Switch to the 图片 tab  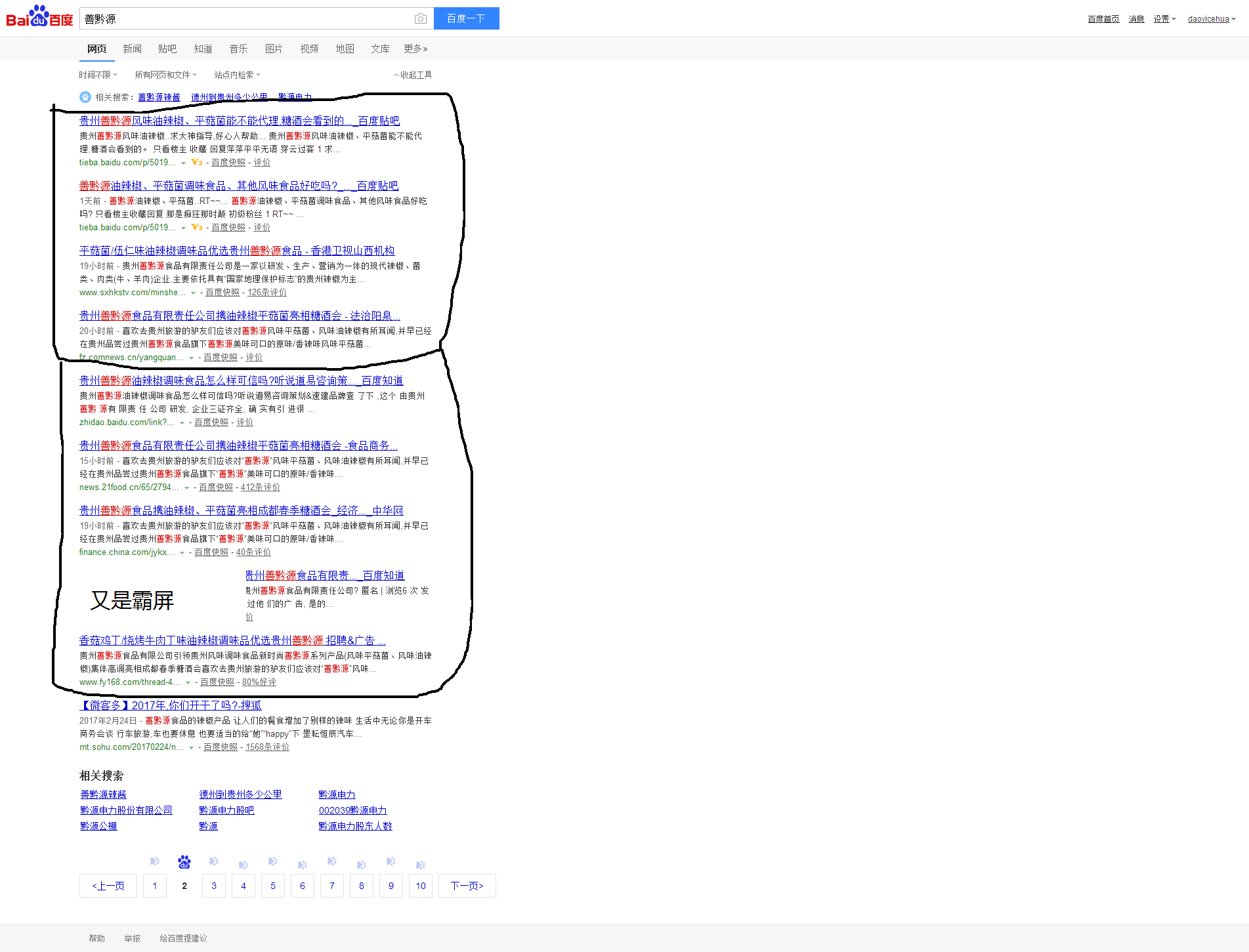click(x=274, y=49)
